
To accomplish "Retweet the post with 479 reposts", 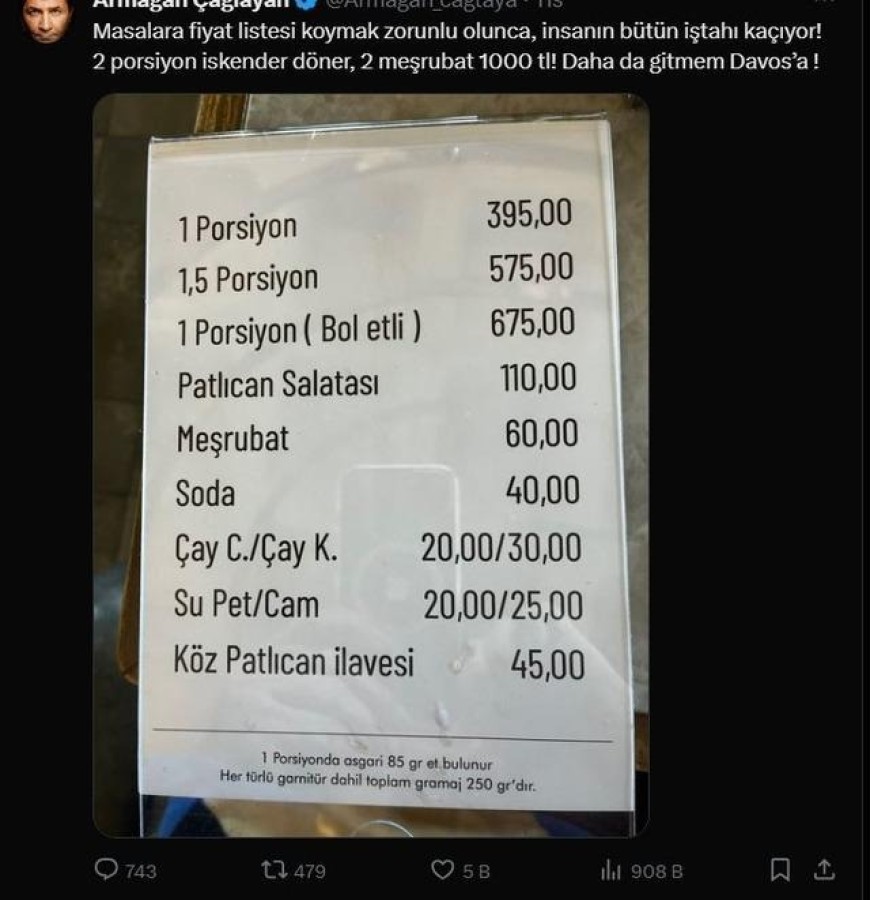I will tap(273, 870).
